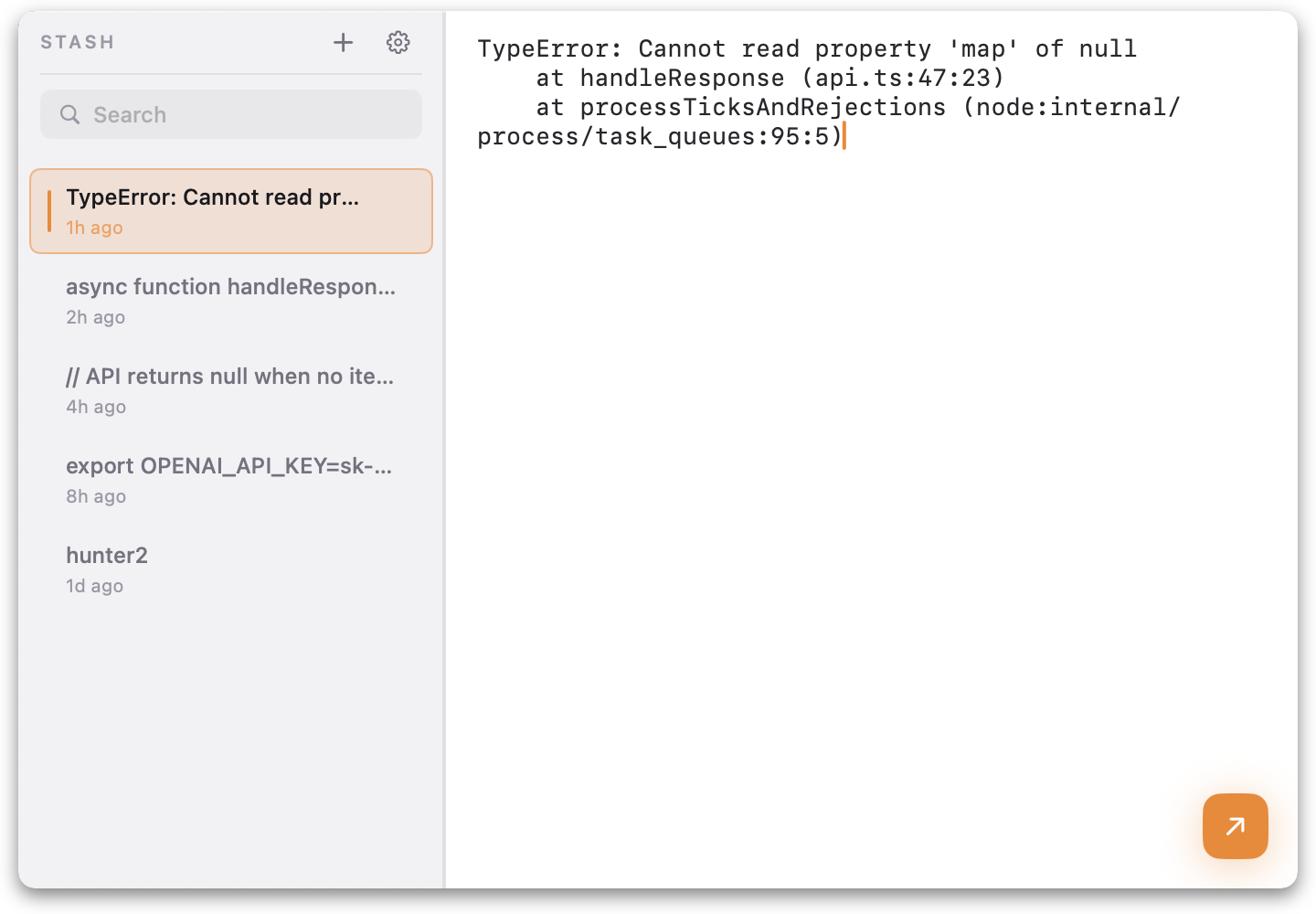Place cursor on the 'at handleResponse (api.ts:47:23)' line

pyautogui.click(x=769, y=78)
